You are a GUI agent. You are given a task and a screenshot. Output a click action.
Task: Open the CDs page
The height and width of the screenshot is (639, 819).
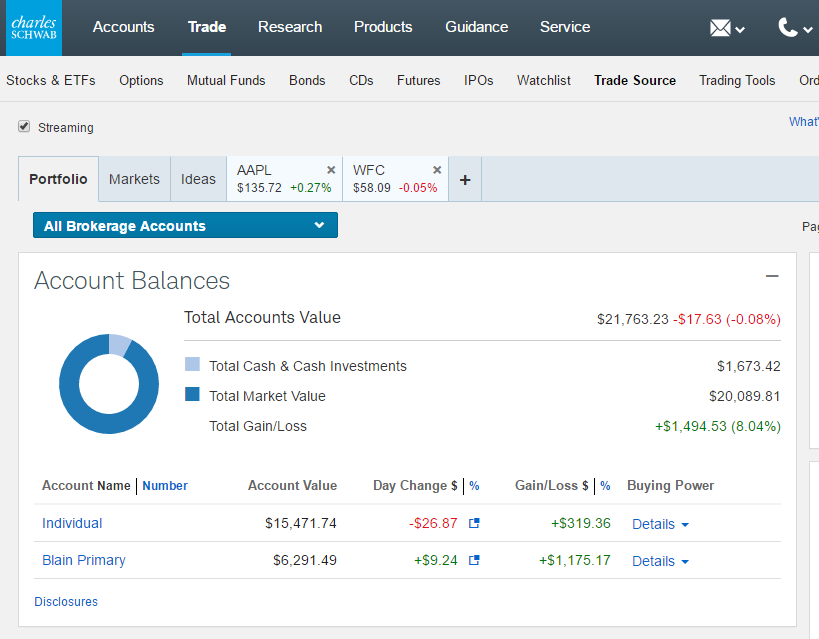pyautogui.click(x=361, y=80)
